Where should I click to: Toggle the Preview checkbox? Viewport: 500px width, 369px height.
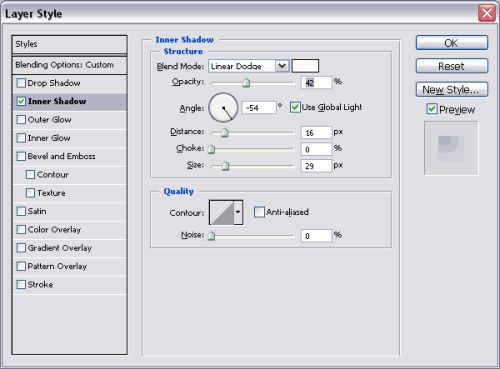click(x=432, y=109)
